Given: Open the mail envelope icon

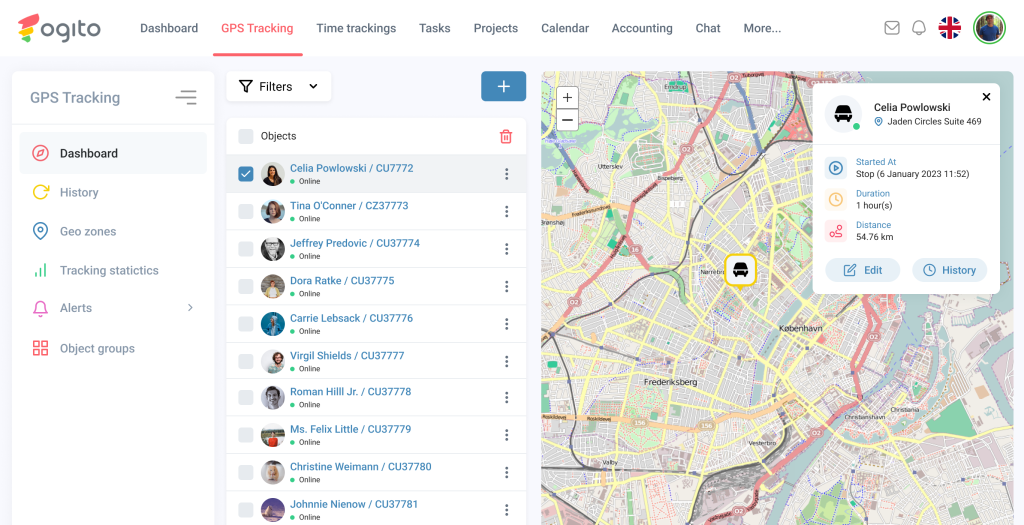Looking at the screenshot, I should click(x=892, y=28).
